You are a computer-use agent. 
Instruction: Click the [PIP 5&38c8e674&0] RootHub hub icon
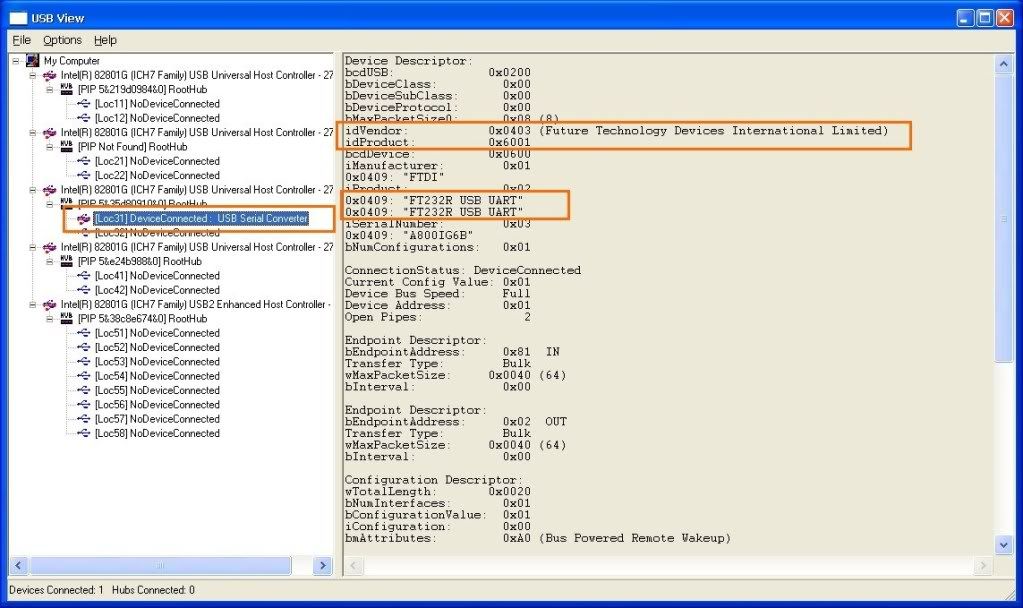tap(67, 319)
